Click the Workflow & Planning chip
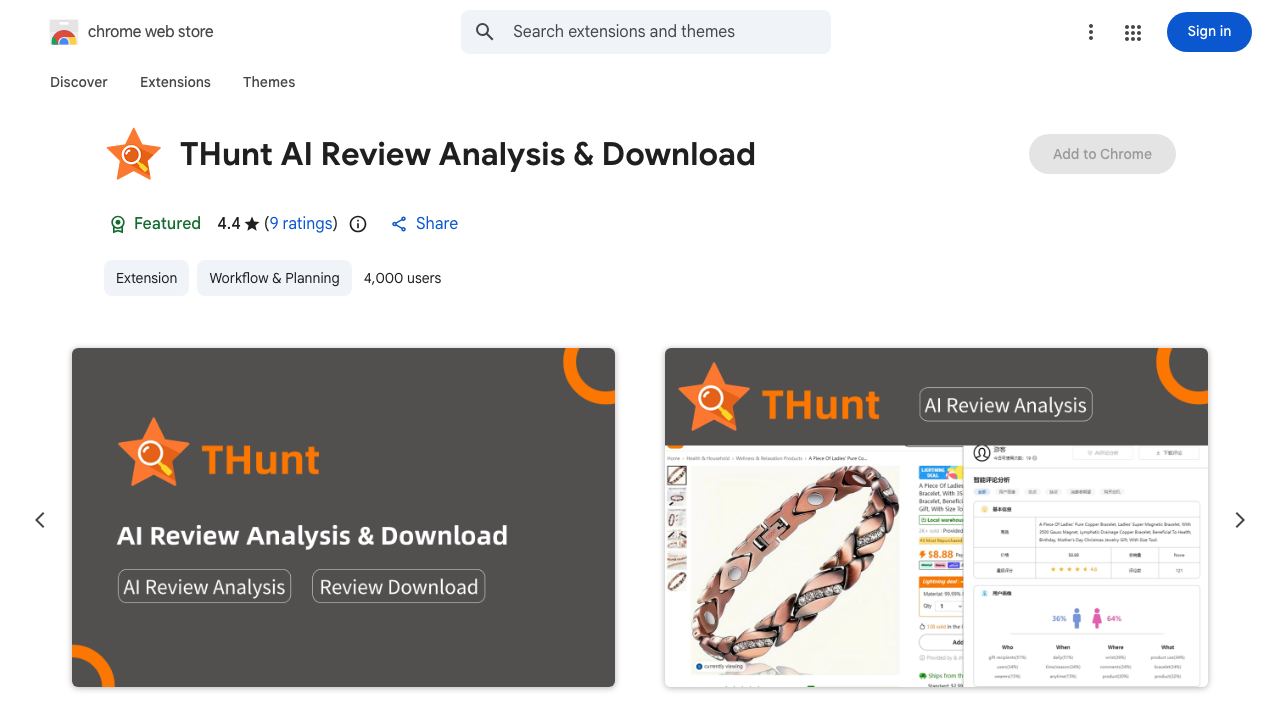 coord(274,278)
